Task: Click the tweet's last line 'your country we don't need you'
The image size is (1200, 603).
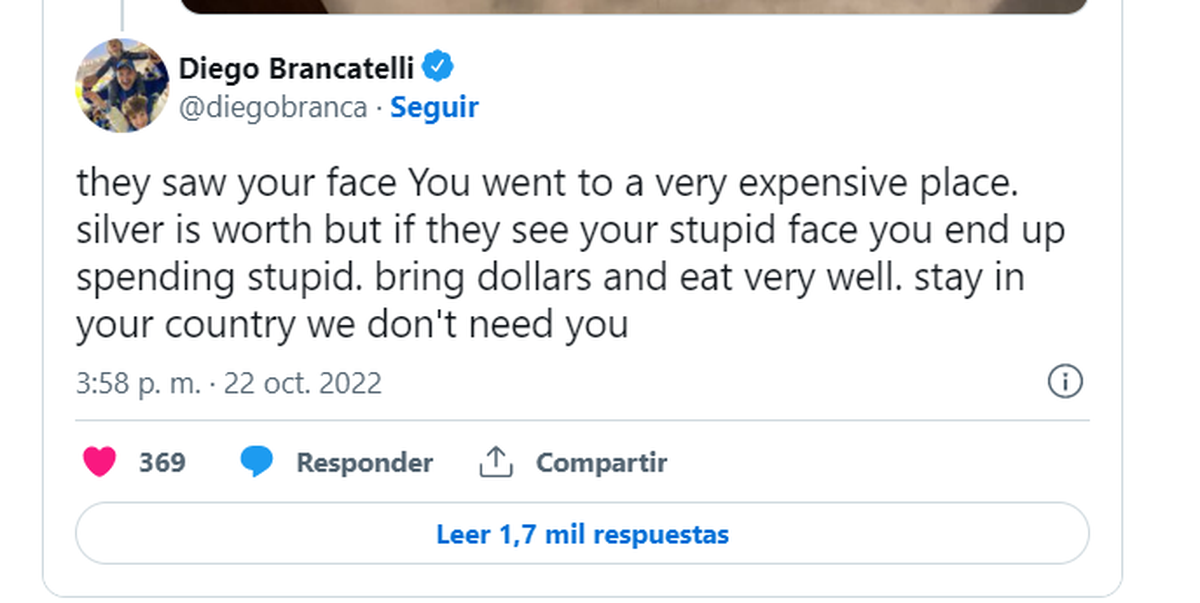Action: point(351,324)
